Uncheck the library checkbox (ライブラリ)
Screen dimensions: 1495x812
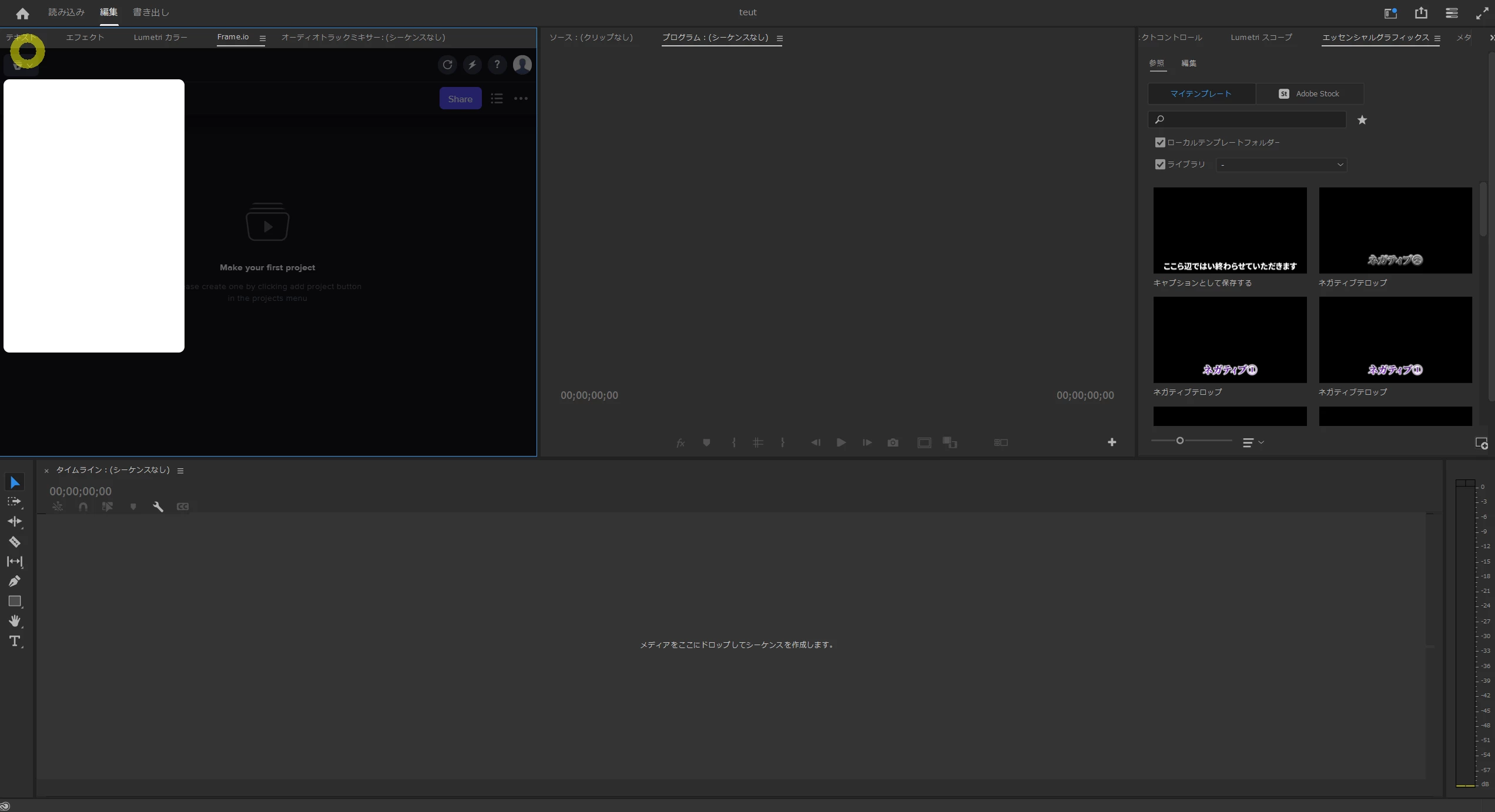[1159, 165]
